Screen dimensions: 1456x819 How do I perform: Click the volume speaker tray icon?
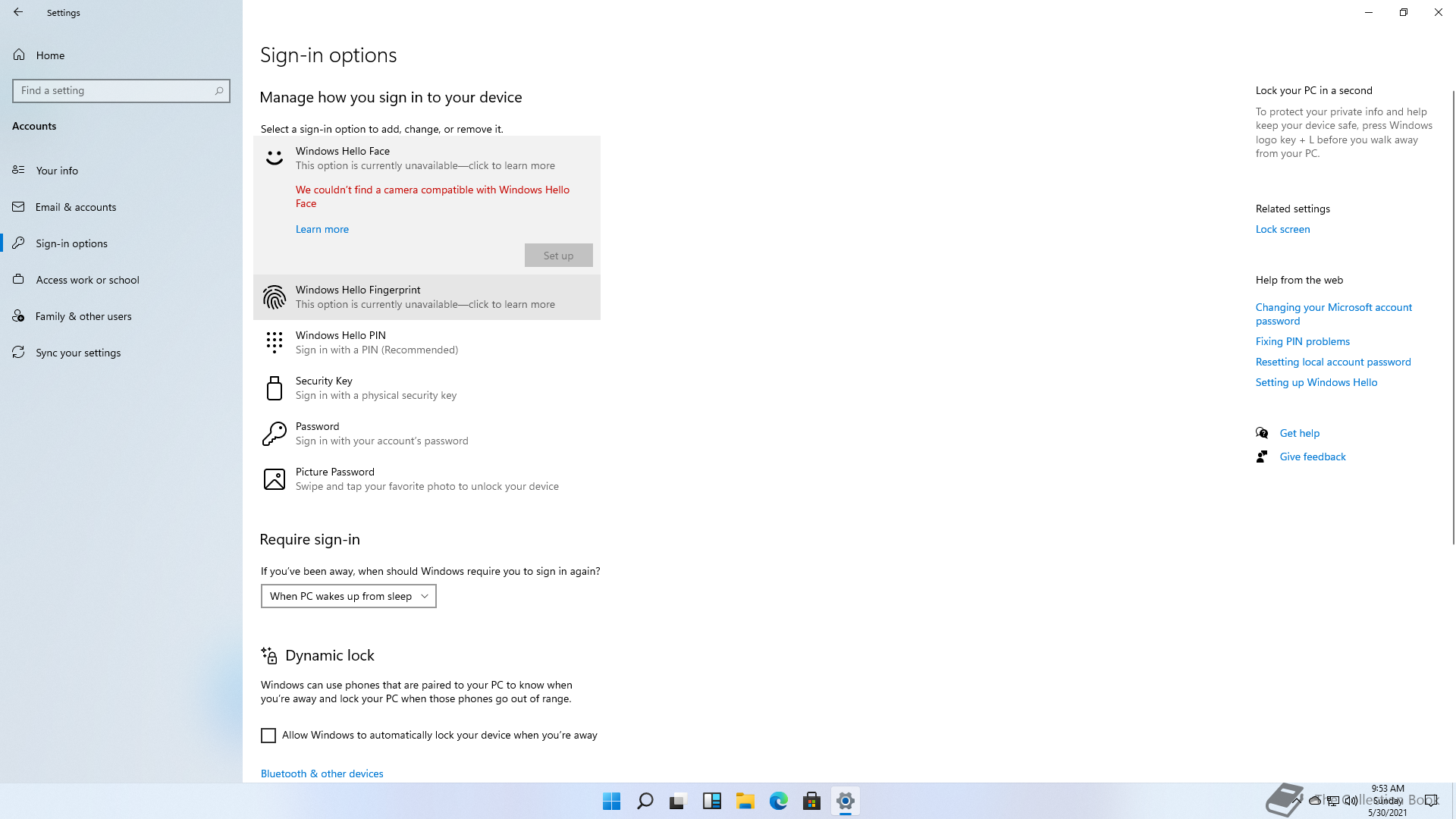click(x=1351, y=801)
